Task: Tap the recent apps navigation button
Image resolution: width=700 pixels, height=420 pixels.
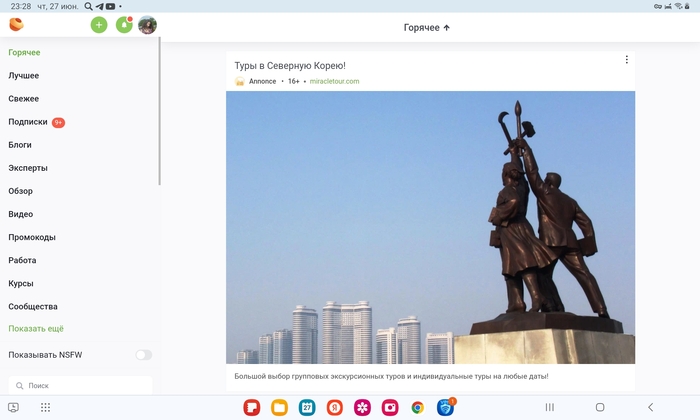Action: pyautogui.click(x=550, y=407)
